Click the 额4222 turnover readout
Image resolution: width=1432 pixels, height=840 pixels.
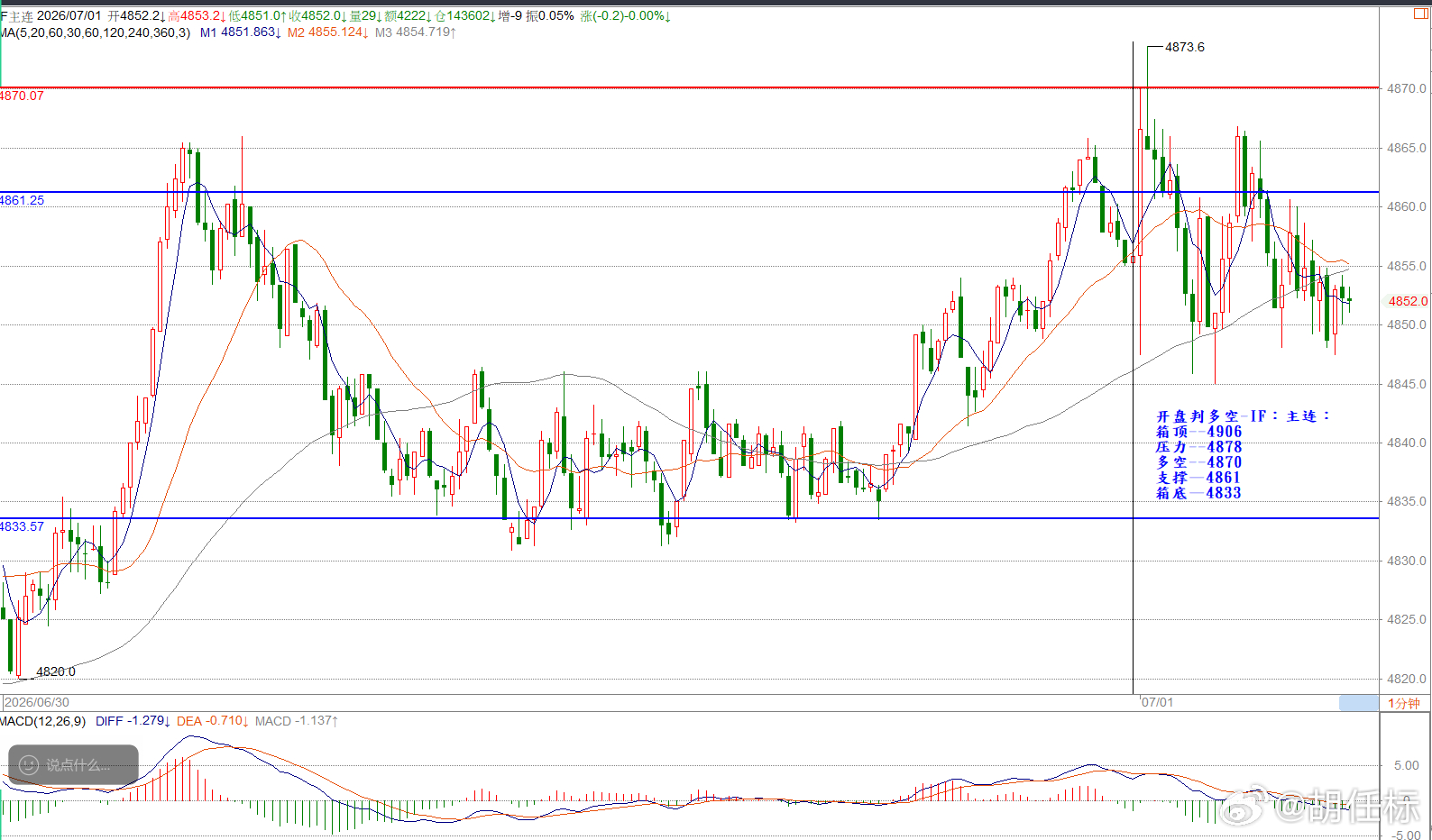pyautogui.click(x=408, y=16)
